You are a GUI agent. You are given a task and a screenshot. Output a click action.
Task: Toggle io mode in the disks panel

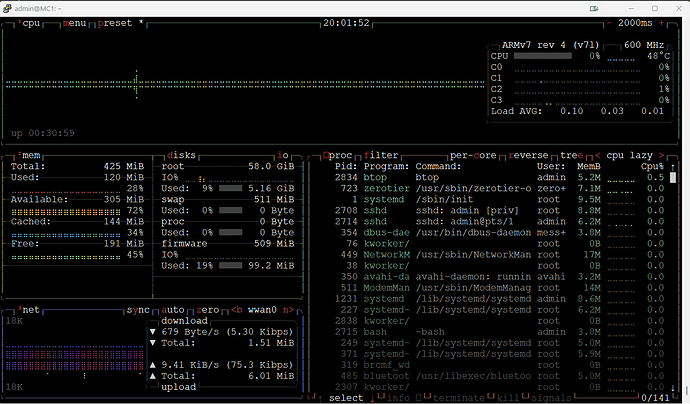click(283, 155)
